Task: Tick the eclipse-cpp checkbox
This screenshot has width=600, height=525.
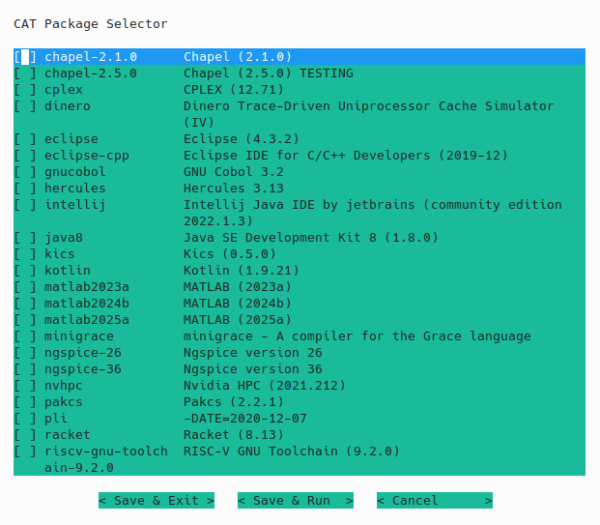Action: 25,155
